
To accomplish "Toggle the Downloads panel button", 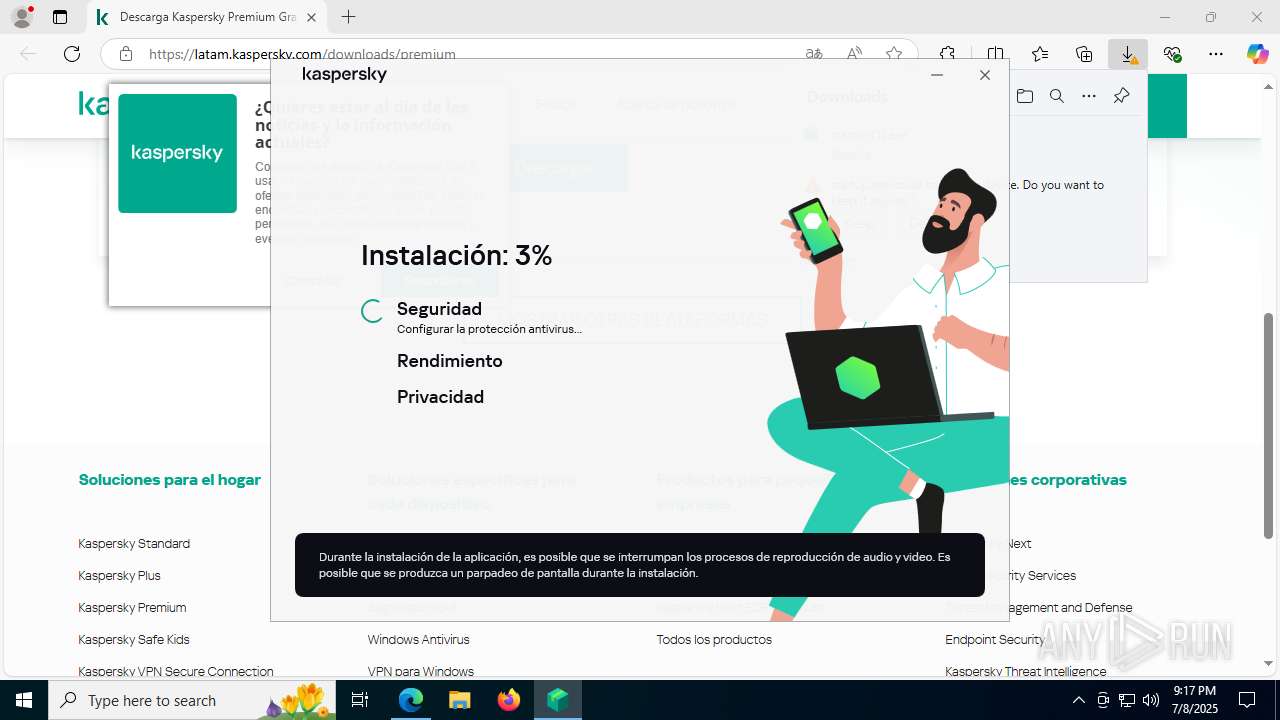I will (1128, 54).
